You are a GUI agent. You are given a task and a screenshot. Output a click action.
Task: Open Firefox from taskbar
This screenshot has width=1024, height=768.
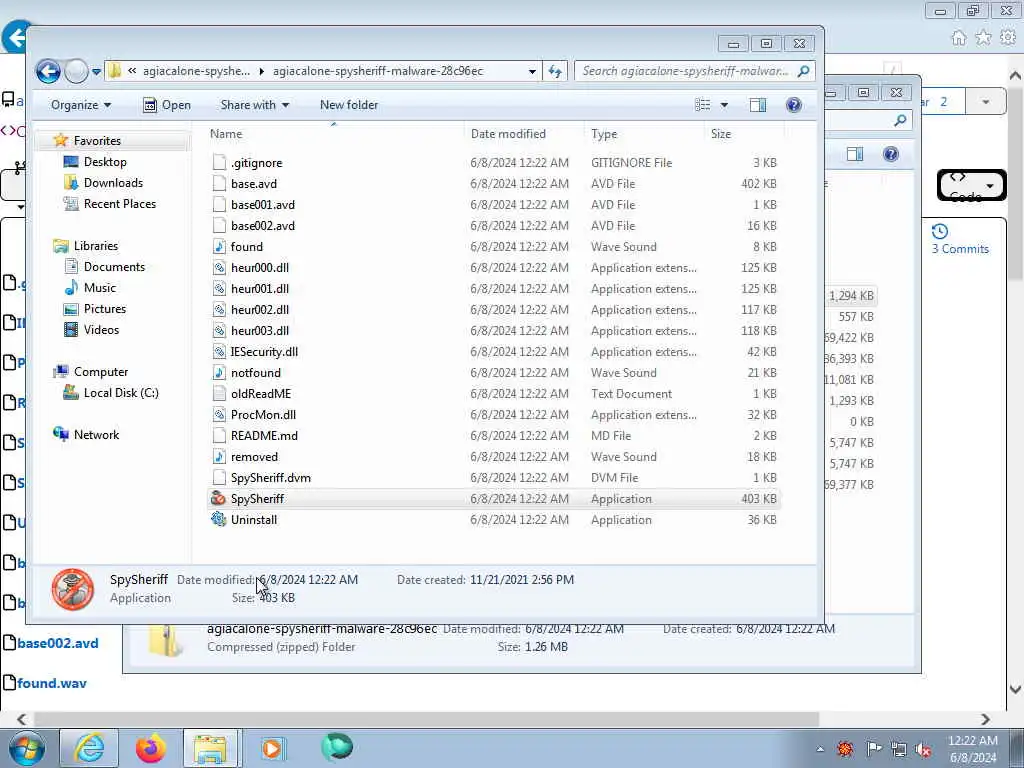tap(150, 748)
